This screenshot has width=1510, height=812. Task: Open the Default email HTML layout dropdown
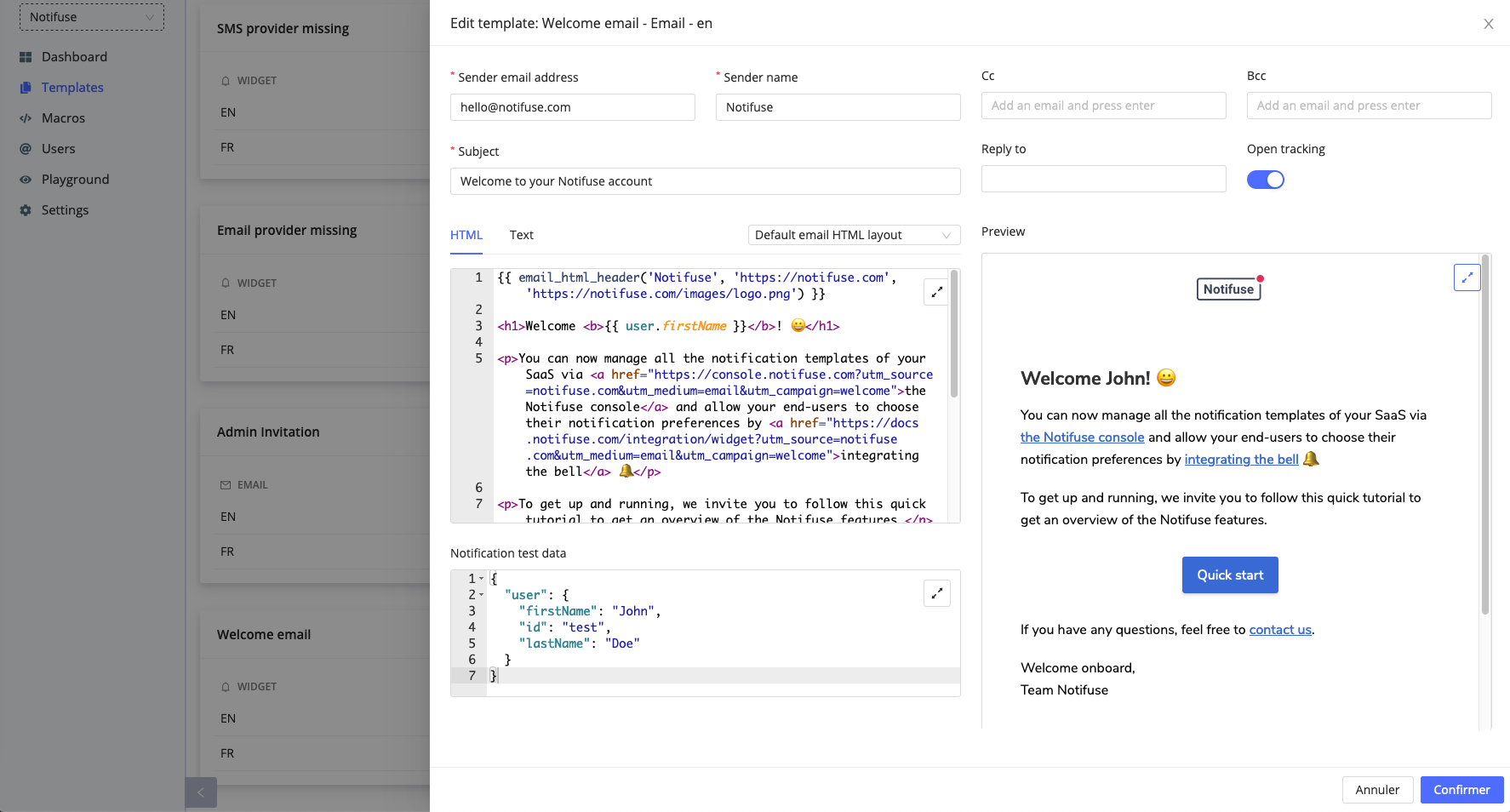click(x=854, y=235)
